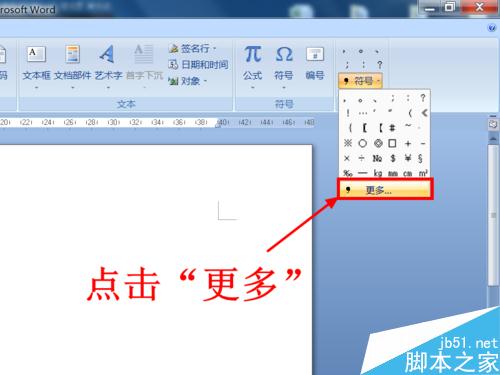
Task: Insert the mm unit symbol
Action: pyautogui.click(x=393, y=174)
